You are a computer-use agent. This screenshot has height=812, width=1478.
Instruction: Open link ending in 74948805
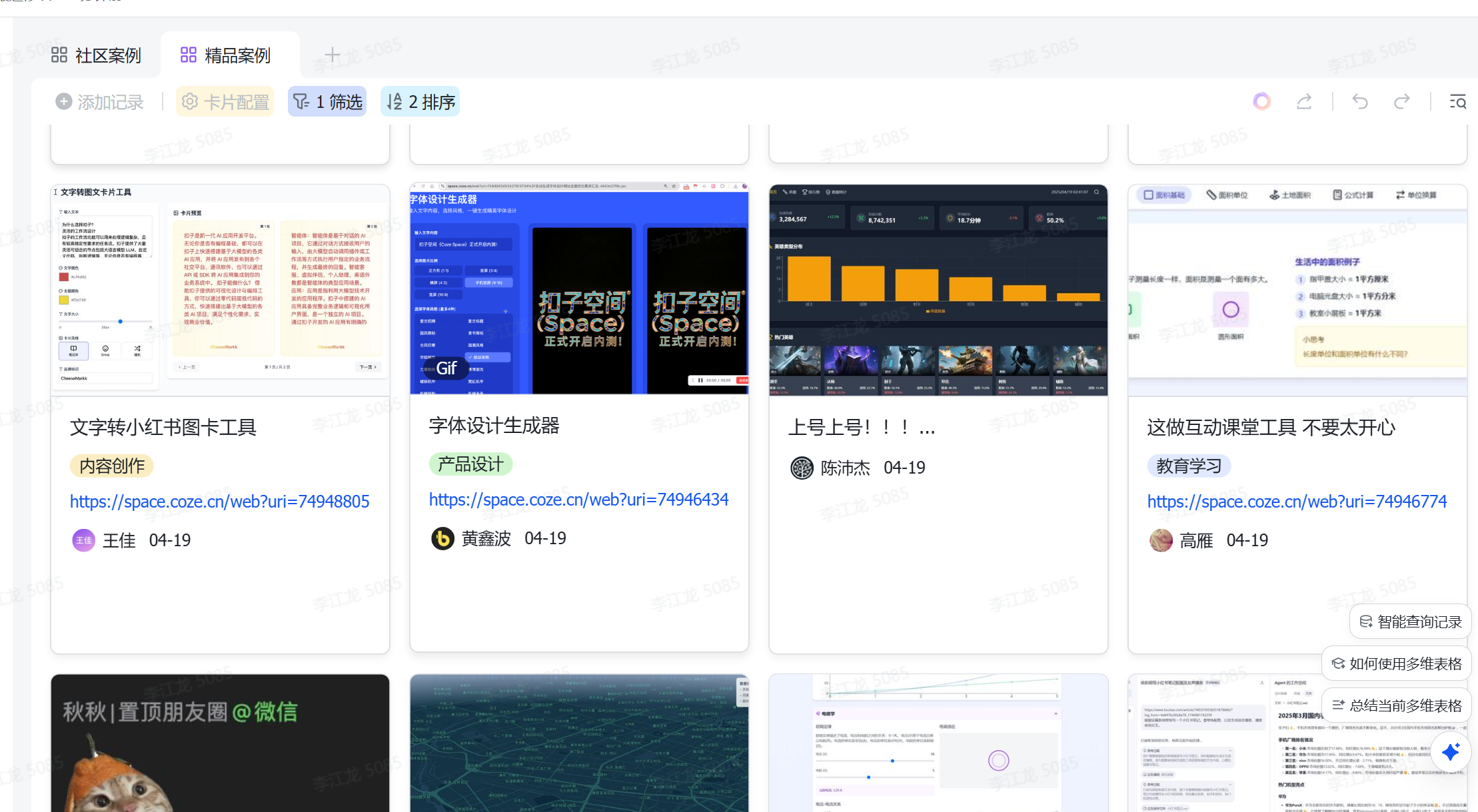tap(219, 502)
